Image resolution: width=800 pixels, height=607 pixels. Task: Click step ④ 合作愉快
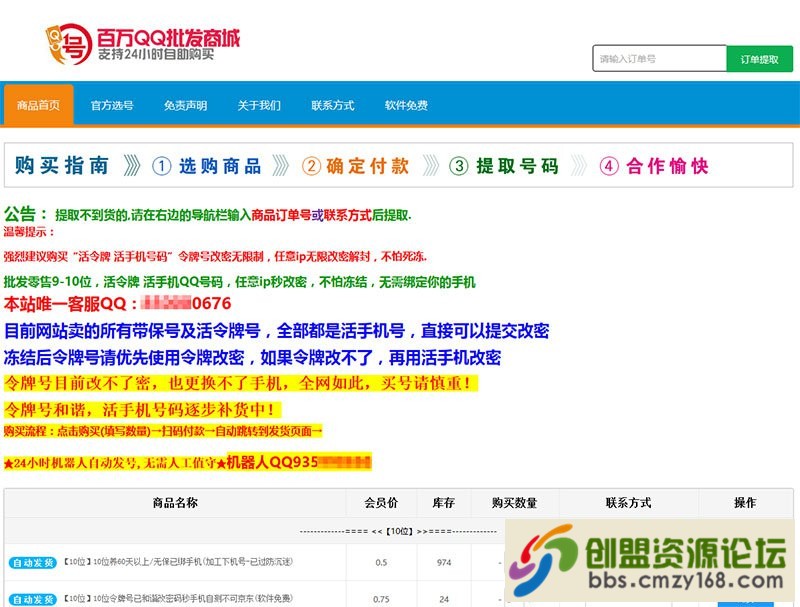pyautogui.click(x=654, y=166)
